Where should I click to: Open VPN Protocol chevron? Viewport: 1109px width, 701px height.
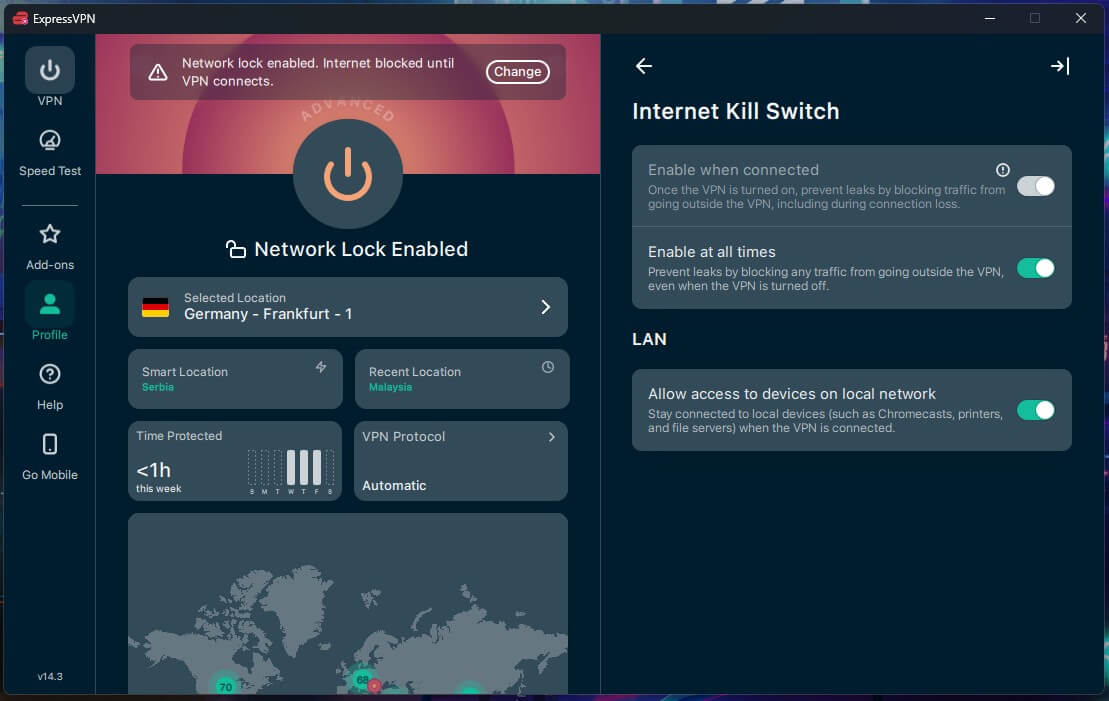[x=552, y=437]
